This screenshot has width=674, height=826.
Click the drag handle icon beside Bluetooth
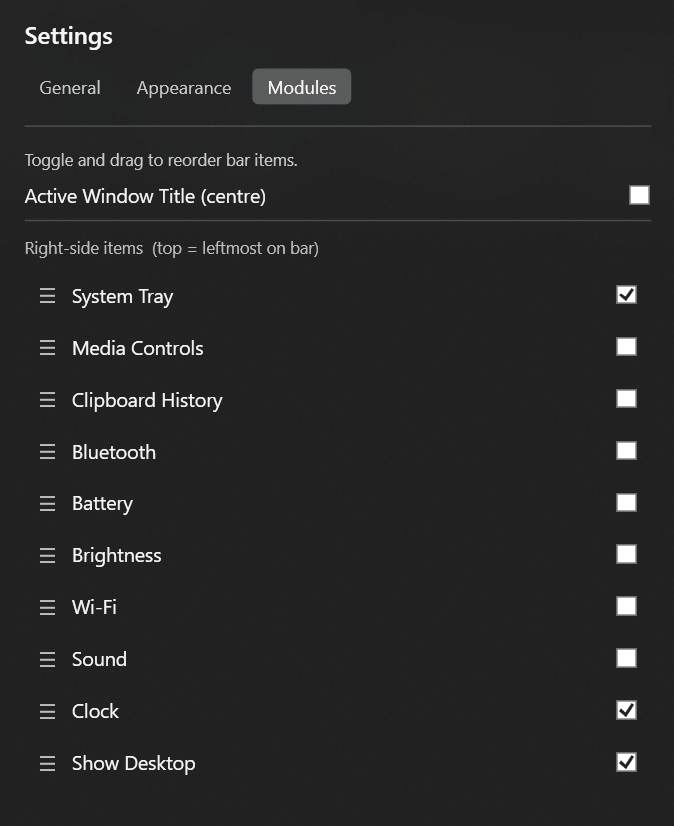tap(47, 452)
